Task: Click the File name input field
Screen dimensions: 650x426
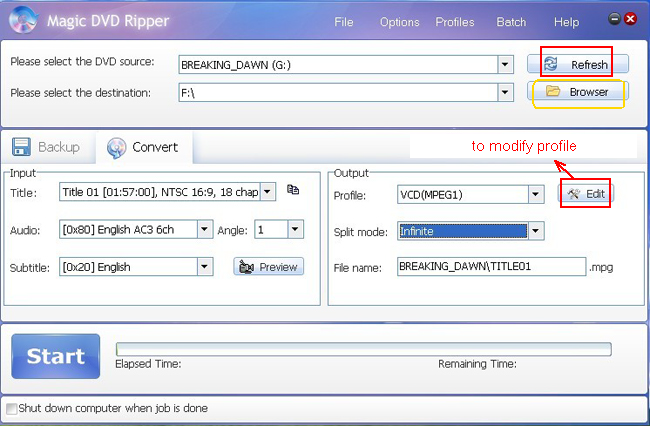Action: click(x=491, y=266)
